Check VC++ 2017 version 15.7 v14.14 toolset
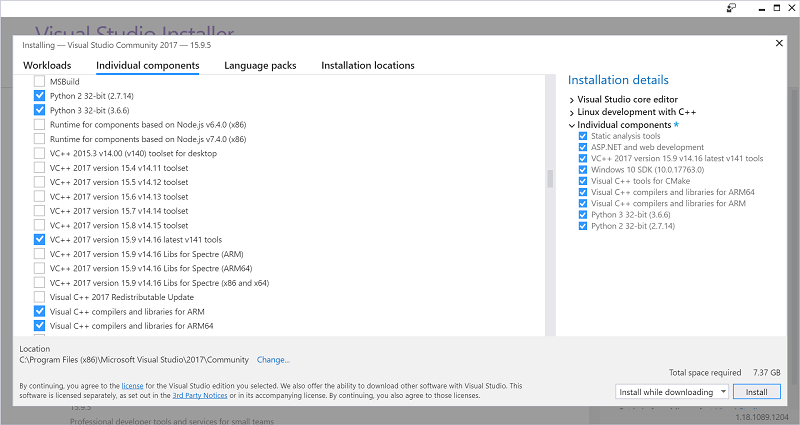The image size is (800, 425). pos(39,211)
